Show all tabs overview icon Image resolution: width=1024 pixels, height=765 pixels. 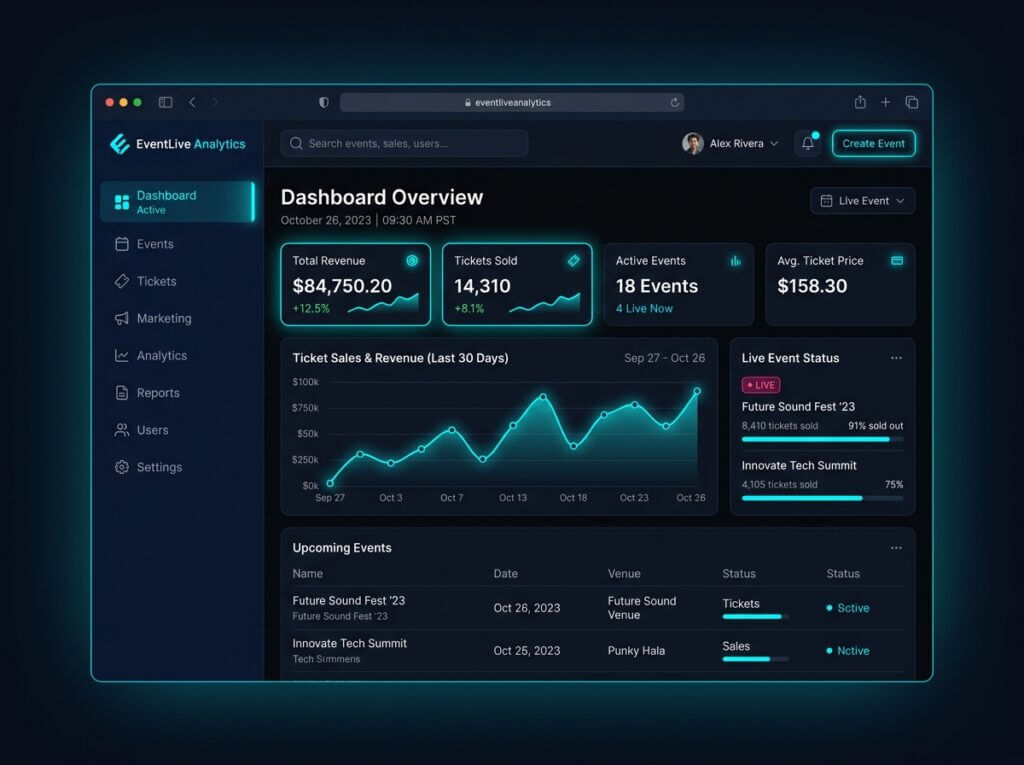tap(912, 102)
